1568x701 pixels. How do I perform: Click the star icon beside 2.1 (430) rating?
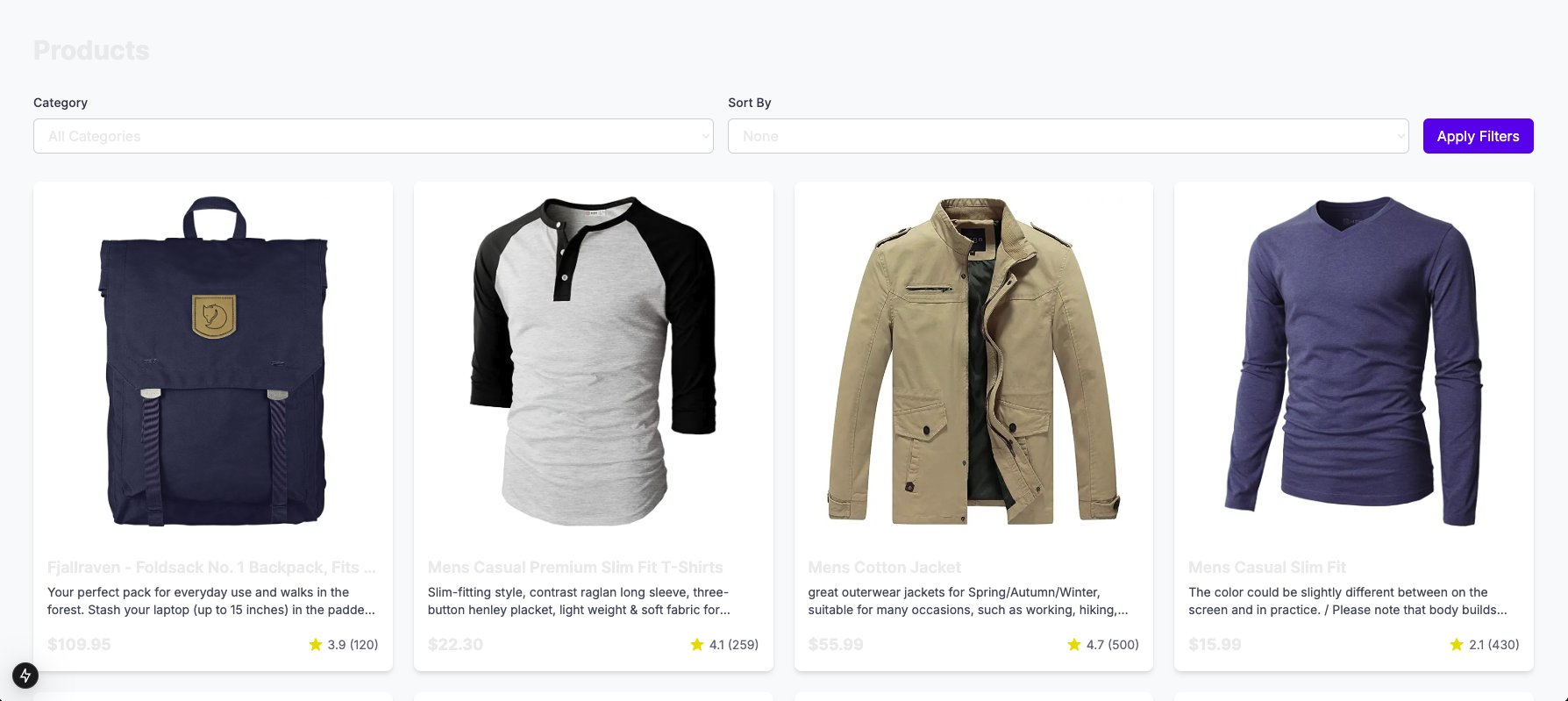(x=1457, y=645)
